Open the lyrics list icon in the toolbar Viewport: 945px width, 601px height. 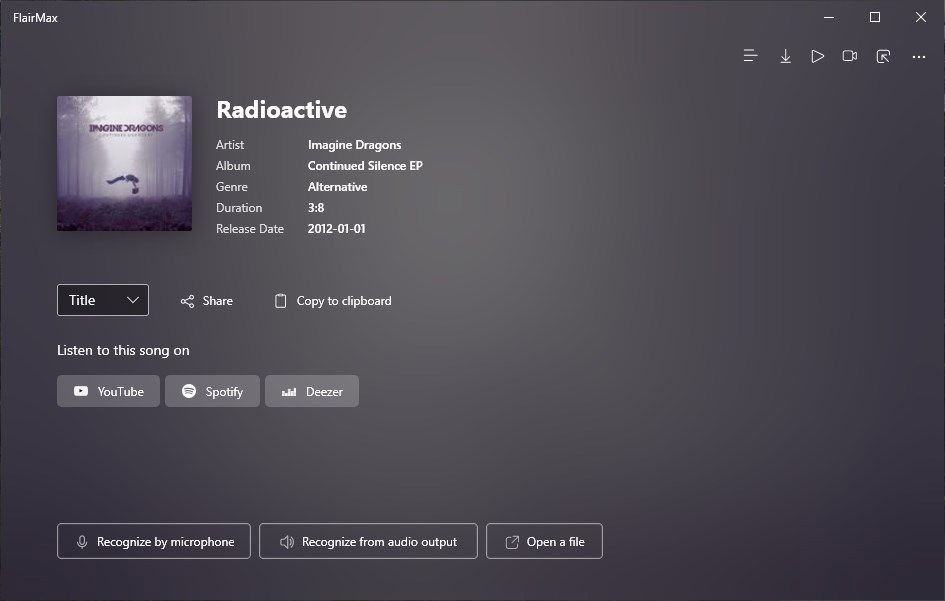coord(751,56)
